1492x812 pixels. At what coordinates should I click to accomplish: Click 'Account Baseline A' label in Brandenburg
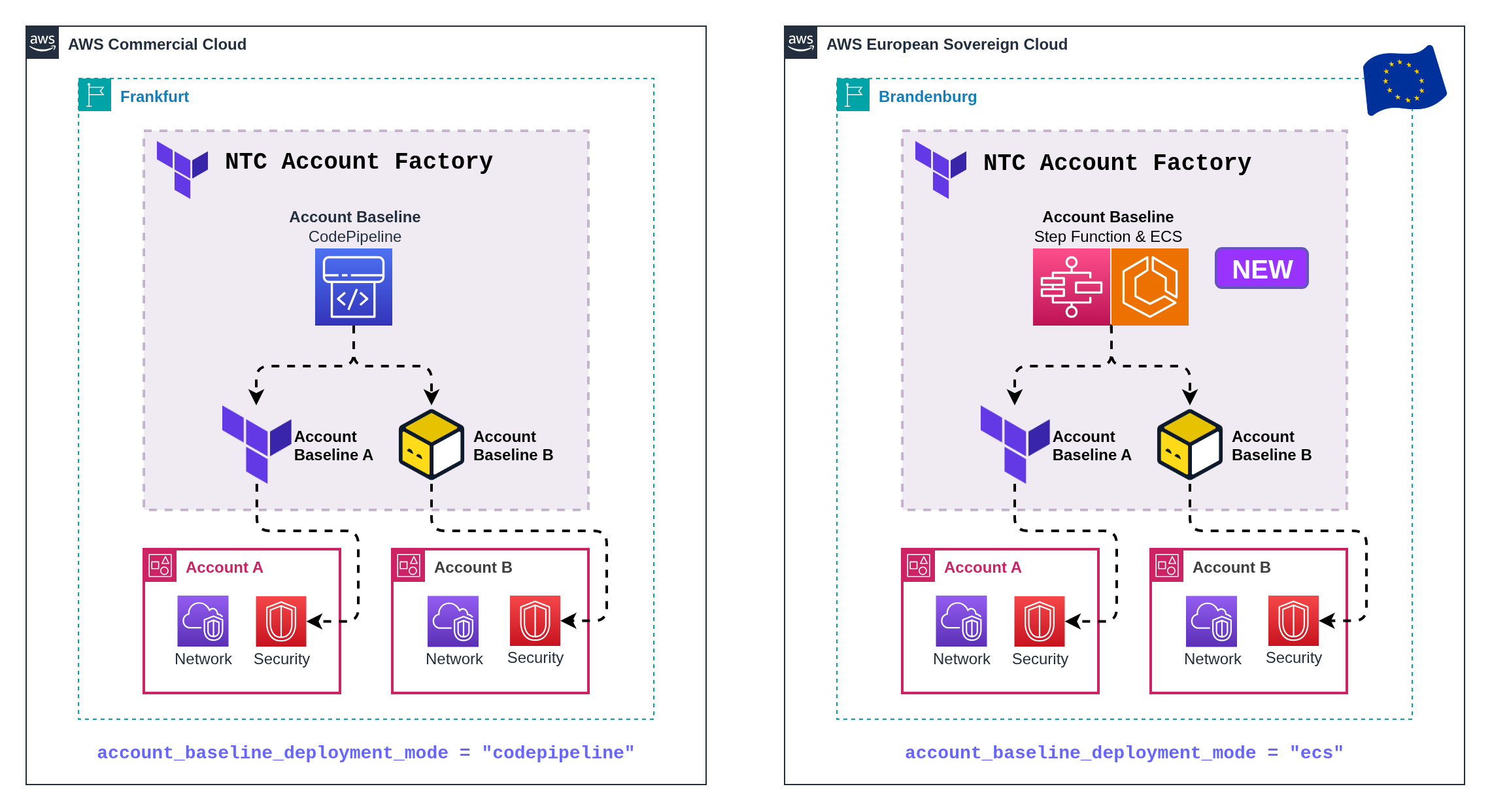click(1092, 446)
